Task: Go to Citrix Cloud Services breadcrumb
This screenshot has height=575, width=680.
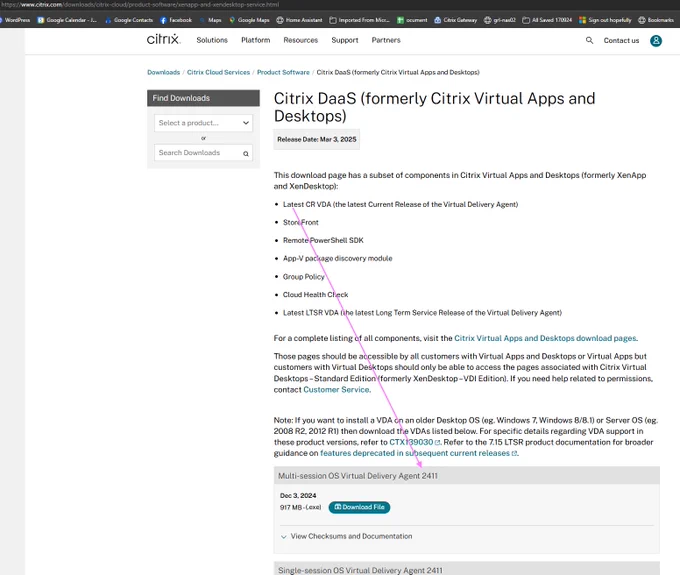Action: click(x=218, y=72)
